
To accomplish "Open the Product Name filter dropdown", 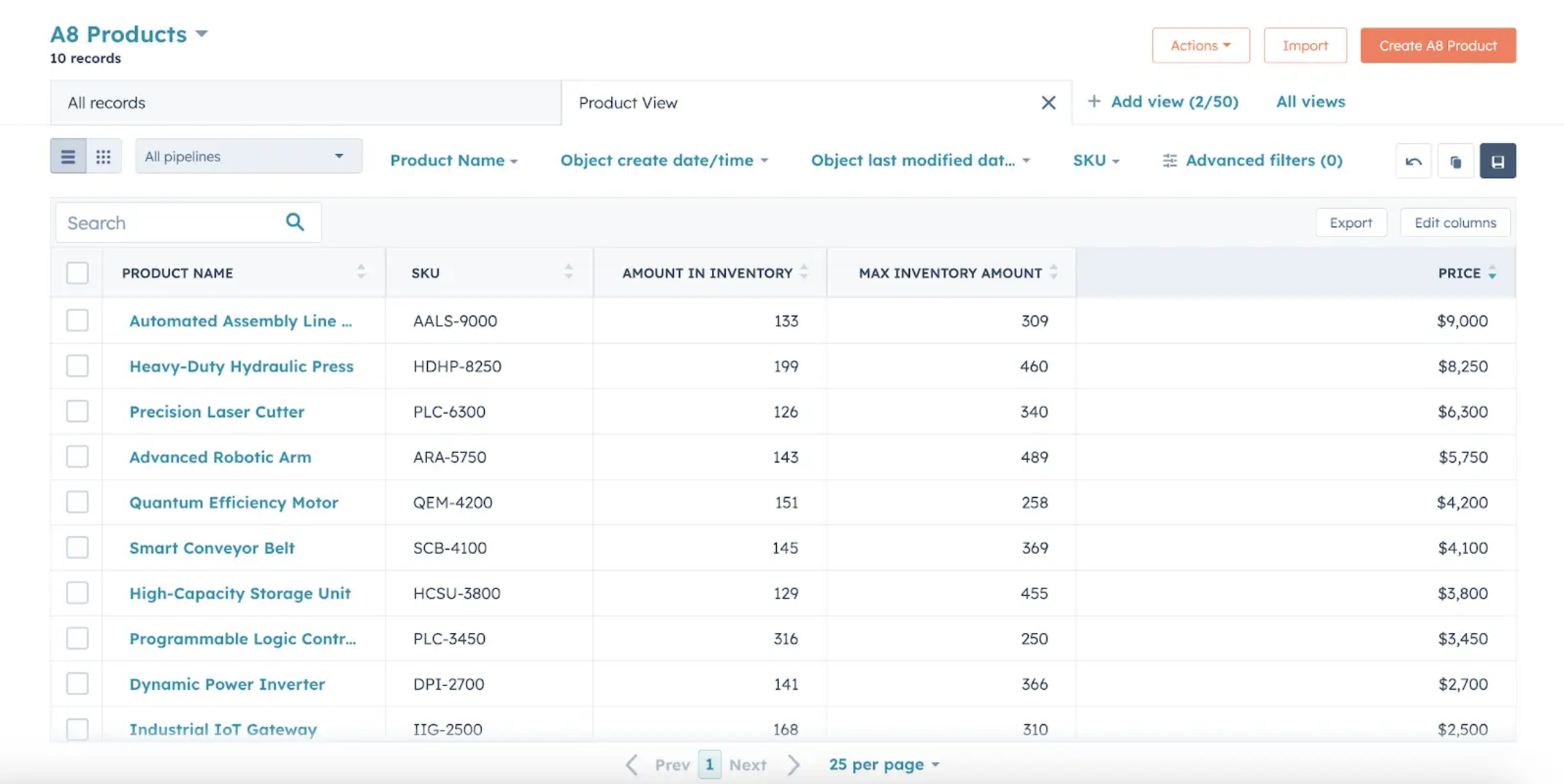I will 453,160.
